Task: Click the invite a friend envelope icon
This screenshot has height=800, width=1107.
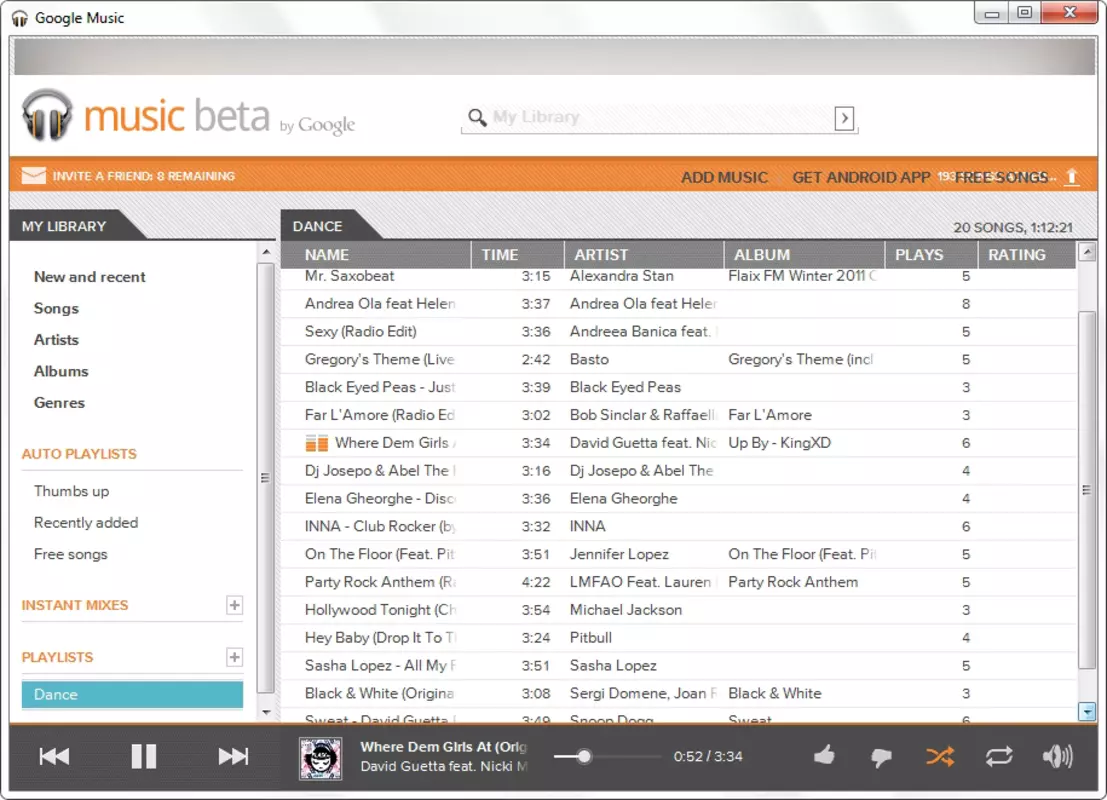Action: tap(33, 176)
